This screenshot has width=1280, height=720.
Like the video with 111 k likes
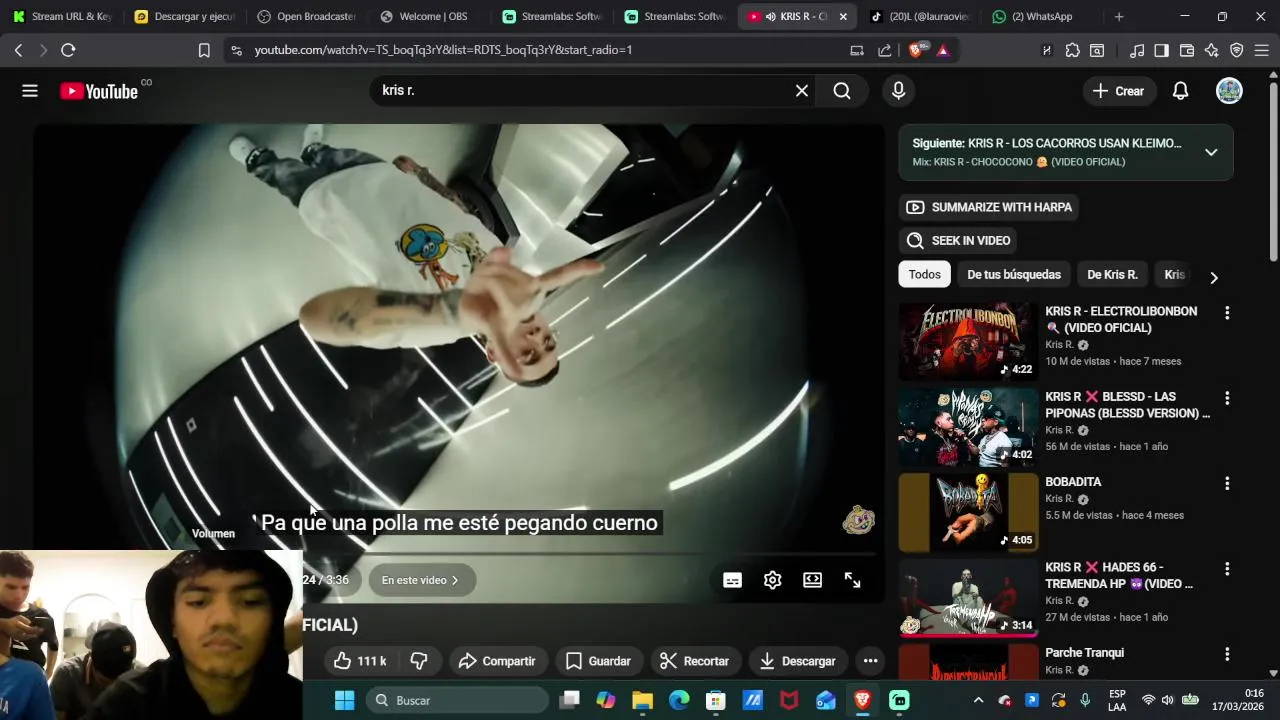pyautogui.click(x=360, y=661)
